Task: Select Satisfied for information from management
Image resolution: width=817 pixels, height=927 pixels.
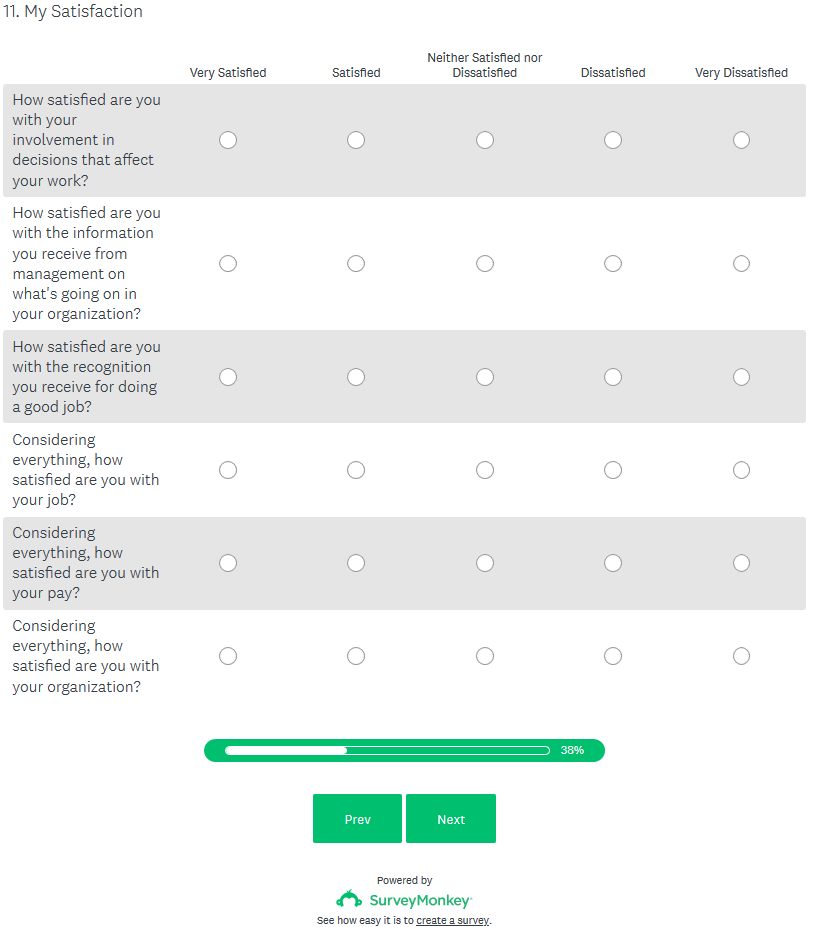Action: tap(356, 263)
